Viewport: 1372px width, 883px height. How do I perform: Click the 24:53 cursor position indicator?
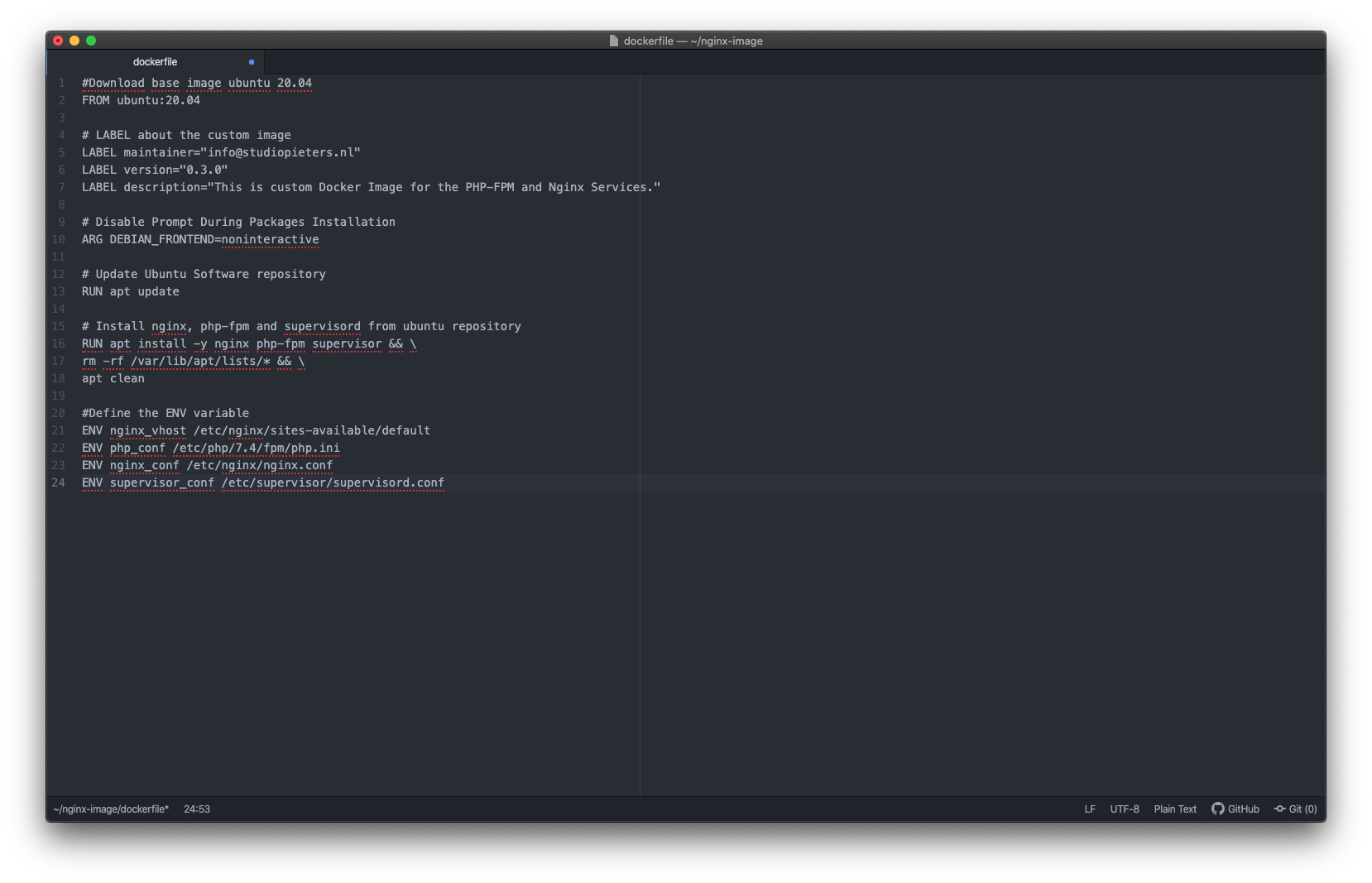coord(197,809)
